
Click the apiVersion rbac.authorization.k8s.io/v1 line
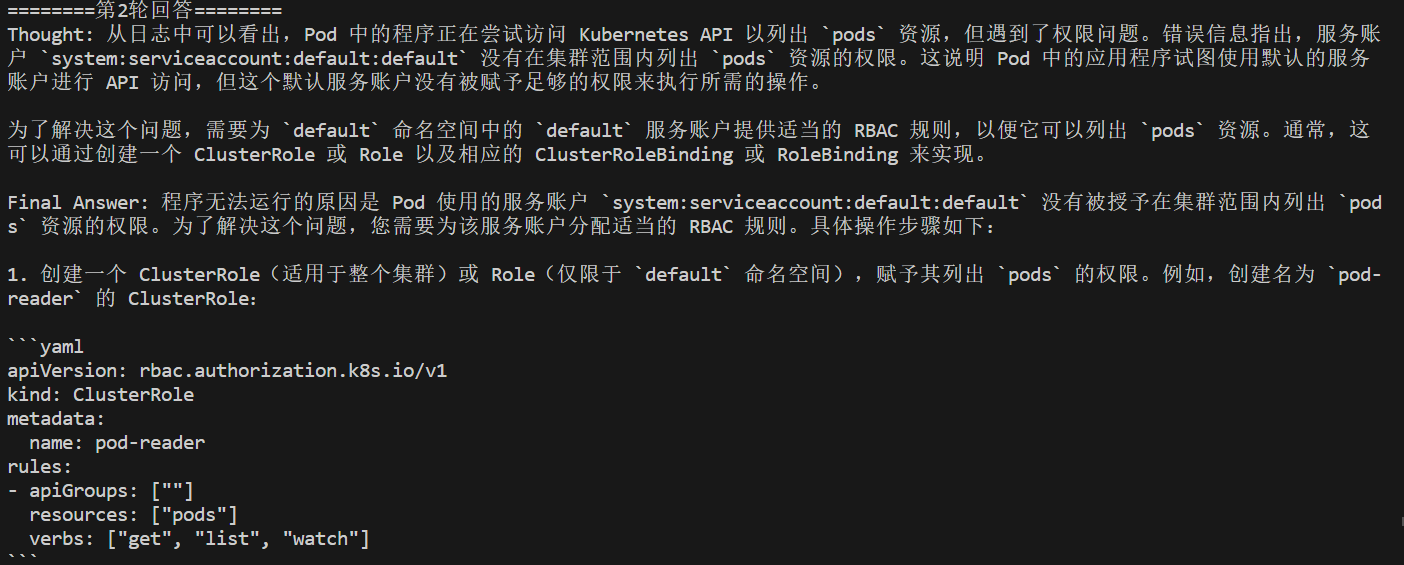click(x=227, y=371)
